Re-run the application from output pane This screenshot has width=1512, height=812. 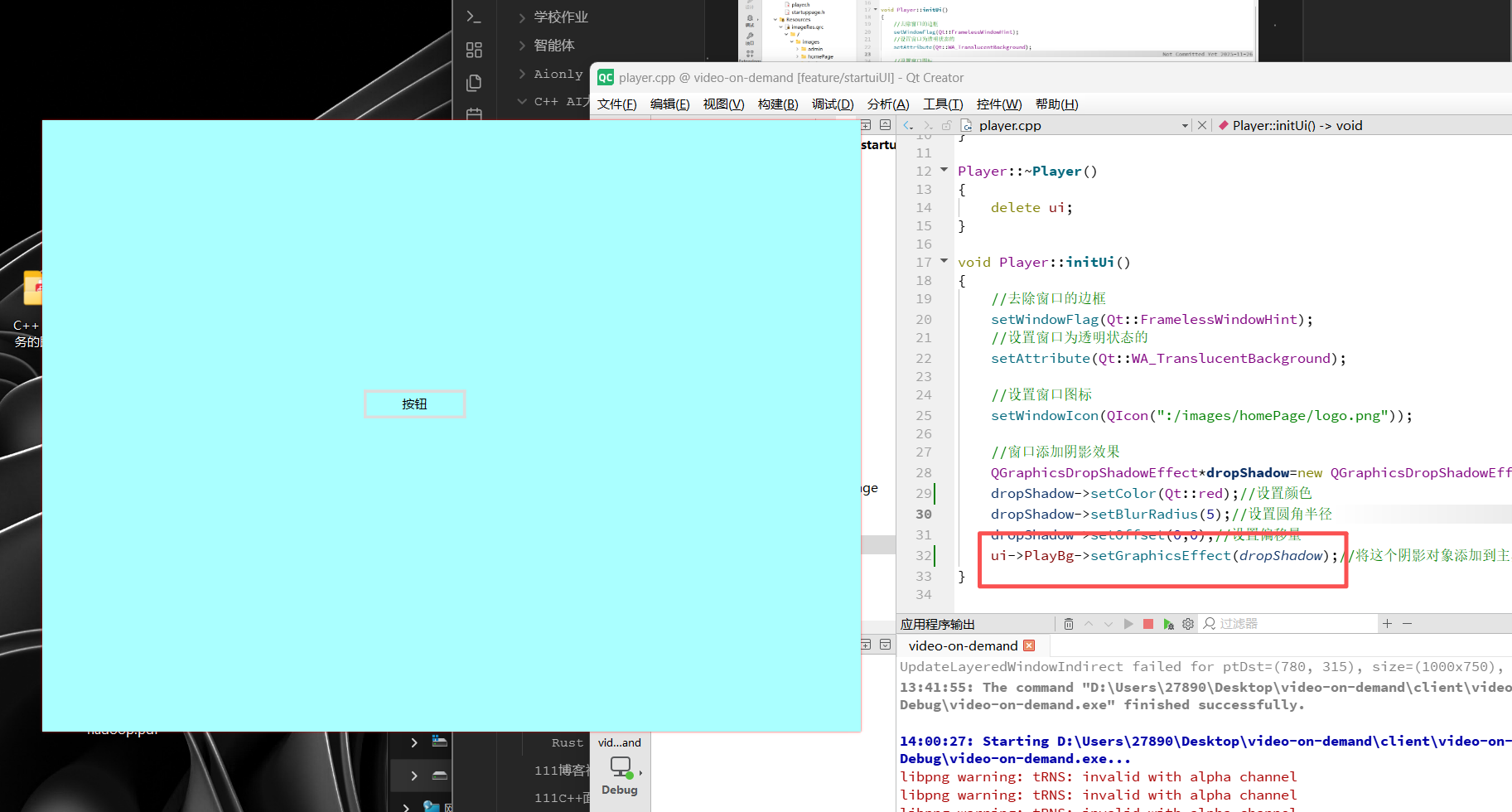(x=1128, y=624)
